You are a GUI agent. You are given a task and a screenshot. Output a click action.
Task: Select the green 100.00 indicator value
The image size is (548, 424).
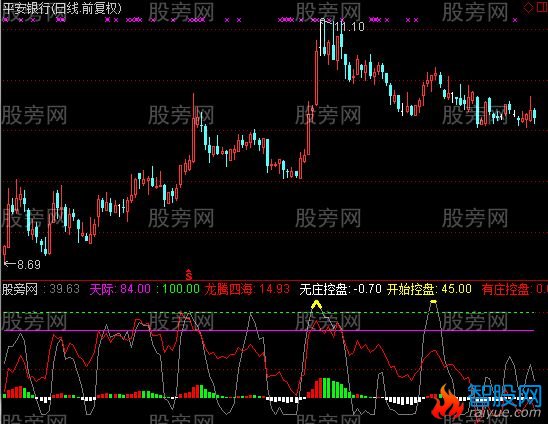click(x=181, y=289)
